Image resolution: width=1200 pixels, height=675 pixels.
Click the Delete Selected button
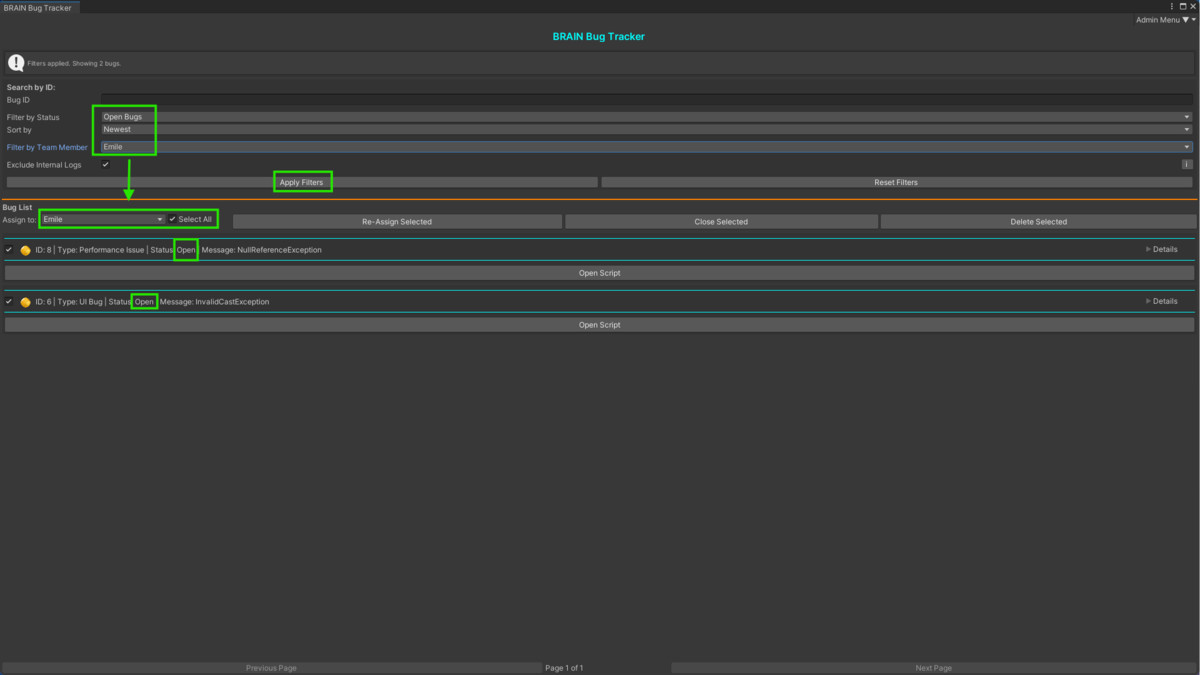1038,222
